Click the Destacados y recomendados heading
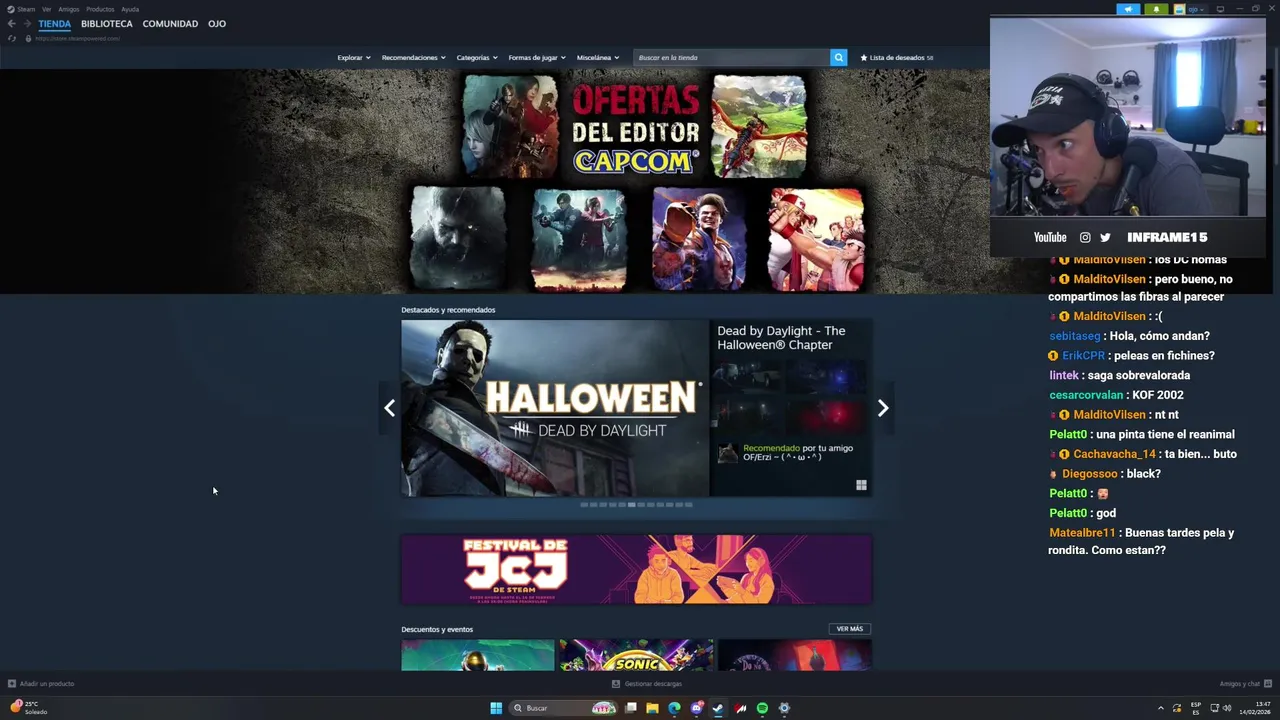This screenshot has height=720, width=1280. point(448,310)
